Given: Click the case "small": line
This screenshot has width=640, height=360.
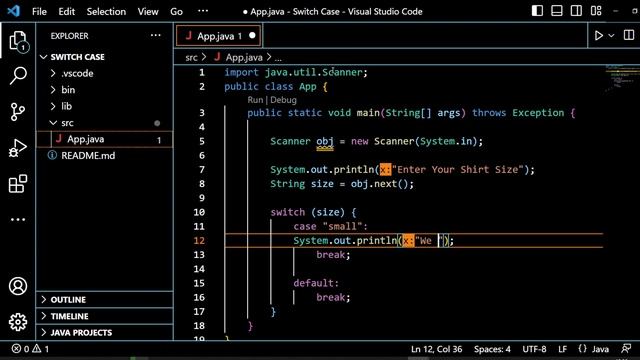Looking at the screenshot, I should pyautogui.click(x=331, y=227).
